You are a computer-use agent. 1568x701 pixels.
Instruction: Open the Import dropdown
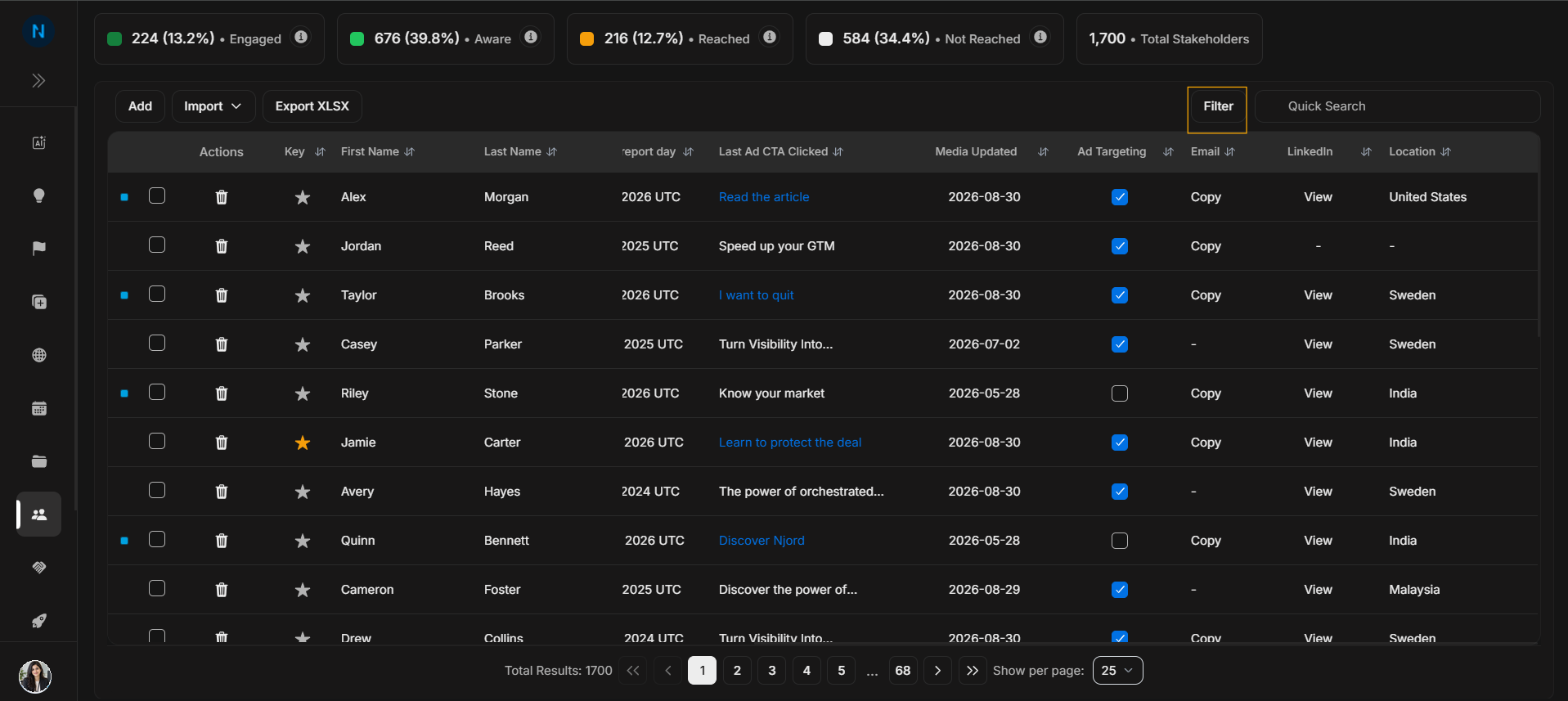[x=213, y=106]
